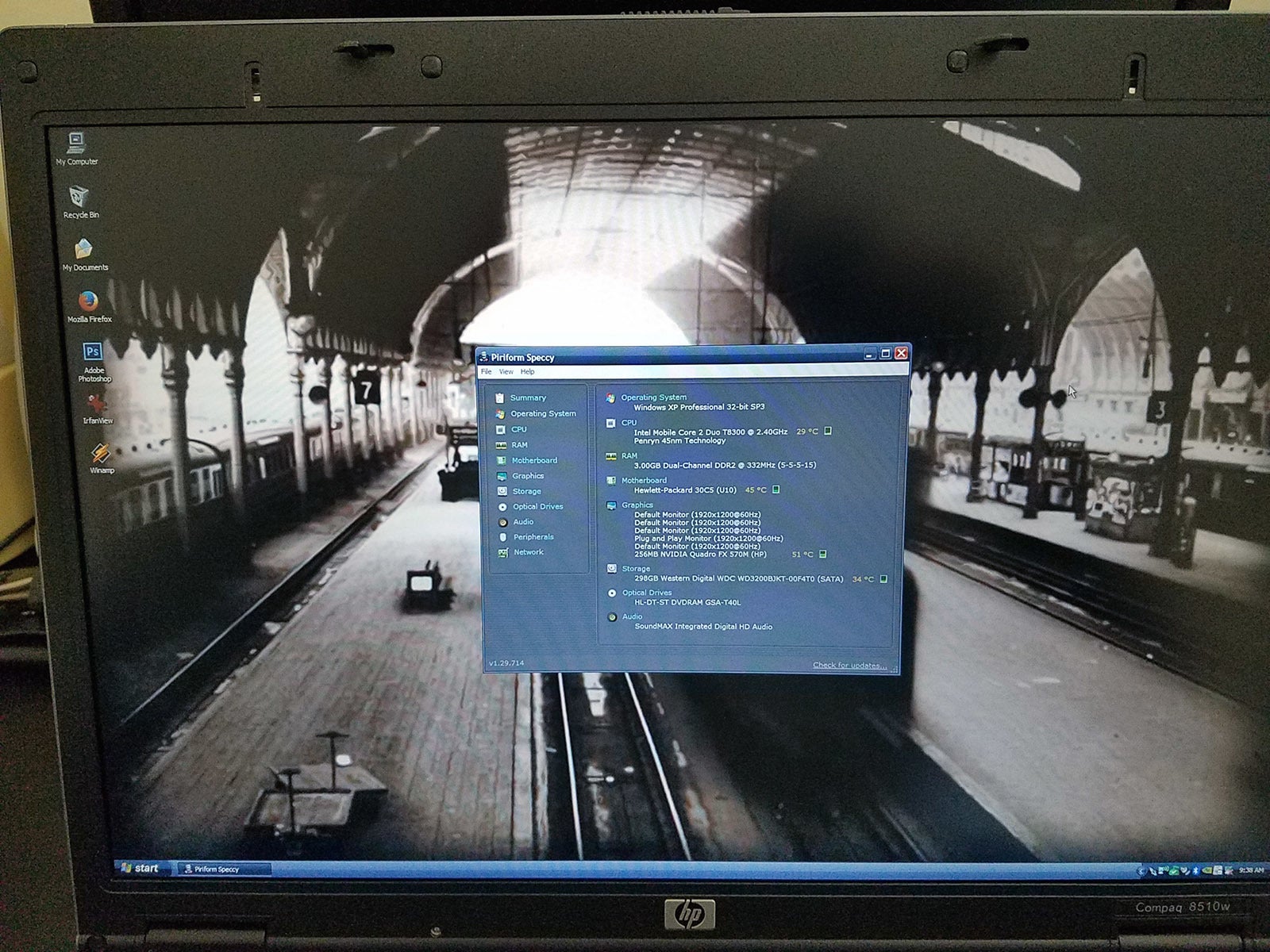The width and height of the screenshot is (1270, 952).
Task: Click 'Windows XP Professional 32-bit SP3' text
Action: (698, 407)
